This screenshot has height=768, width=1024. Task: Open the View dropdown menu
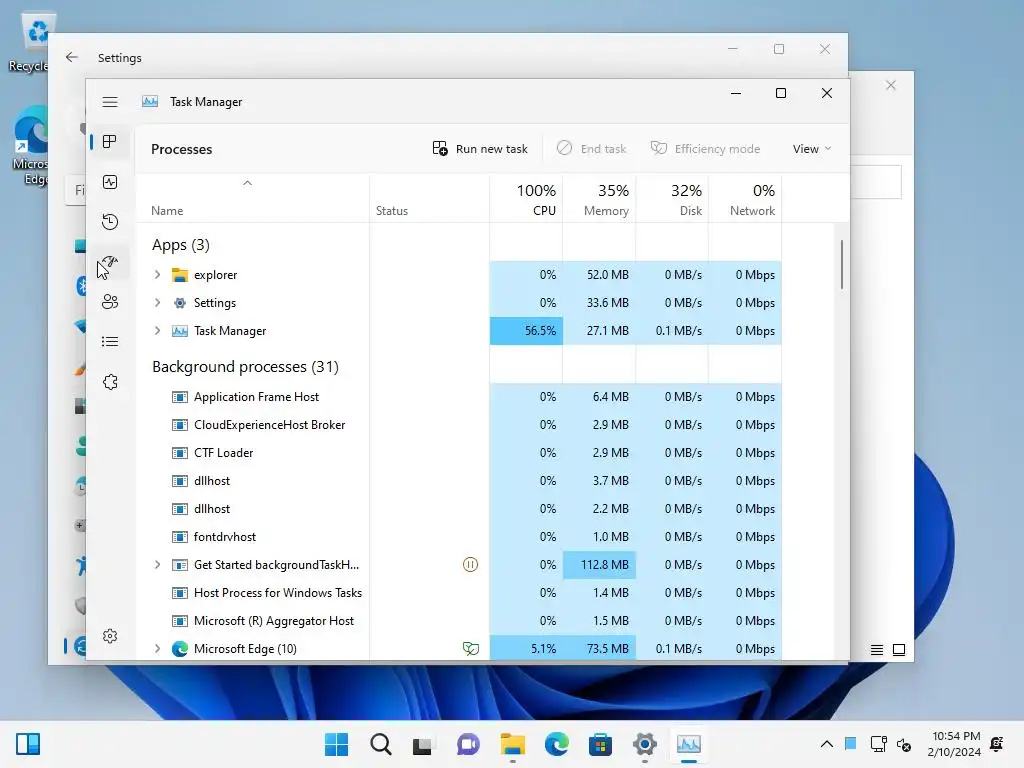click(x=812, y=149)
